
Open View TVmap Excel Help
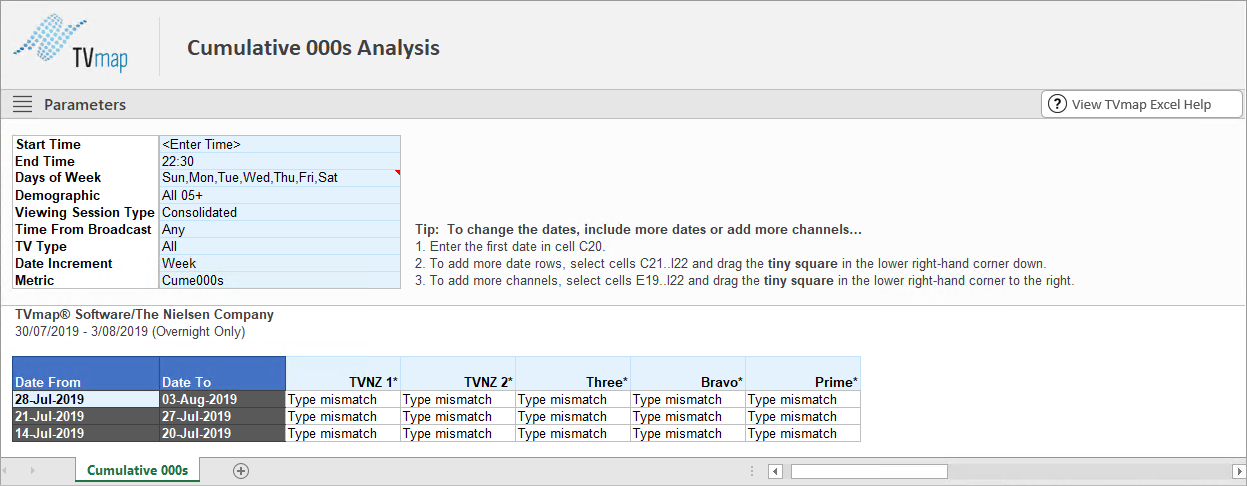pos(1142,104)
